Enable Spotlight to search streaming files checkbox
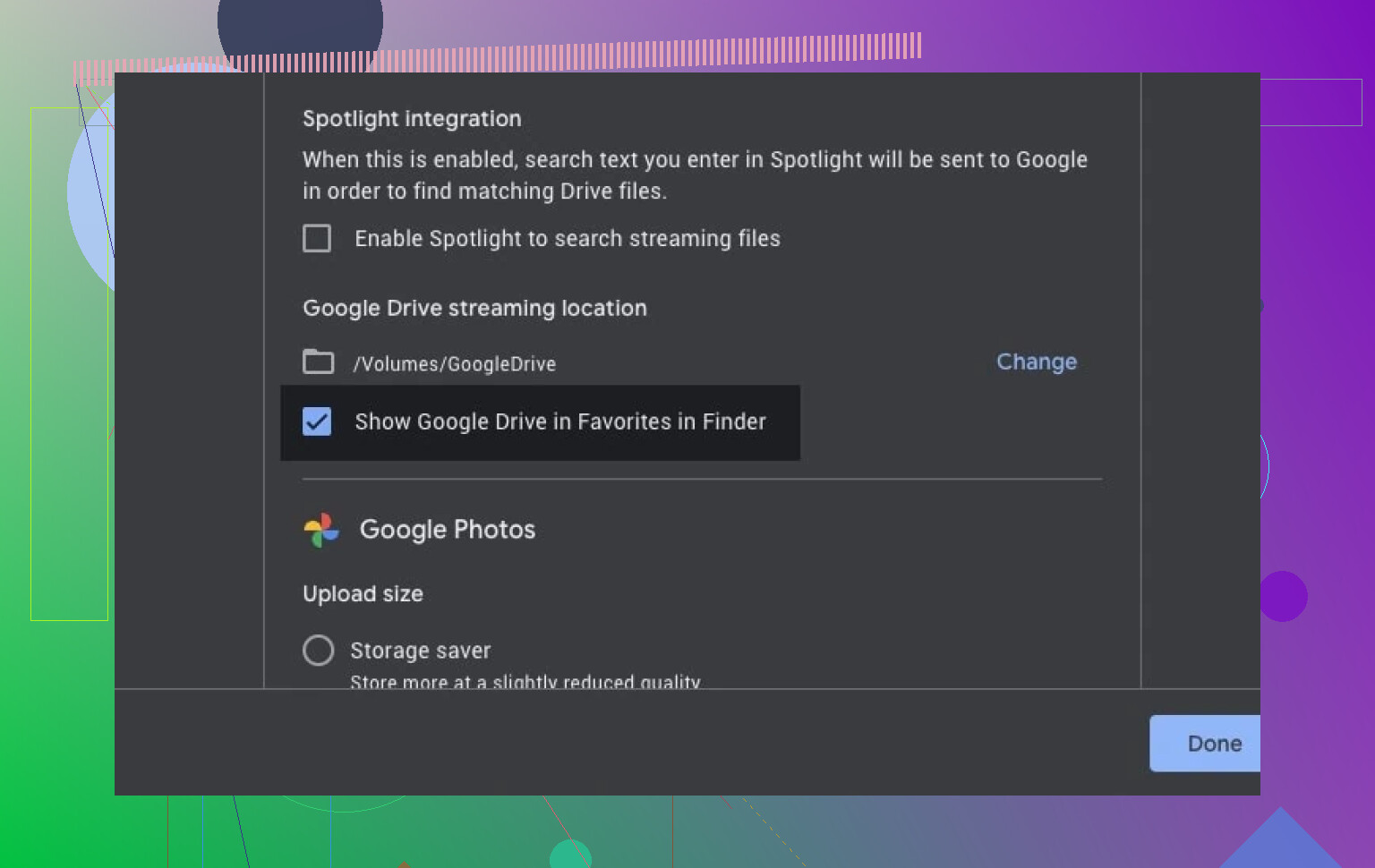This screenshot has width=1375, height=868. click(x=317, y=238)
